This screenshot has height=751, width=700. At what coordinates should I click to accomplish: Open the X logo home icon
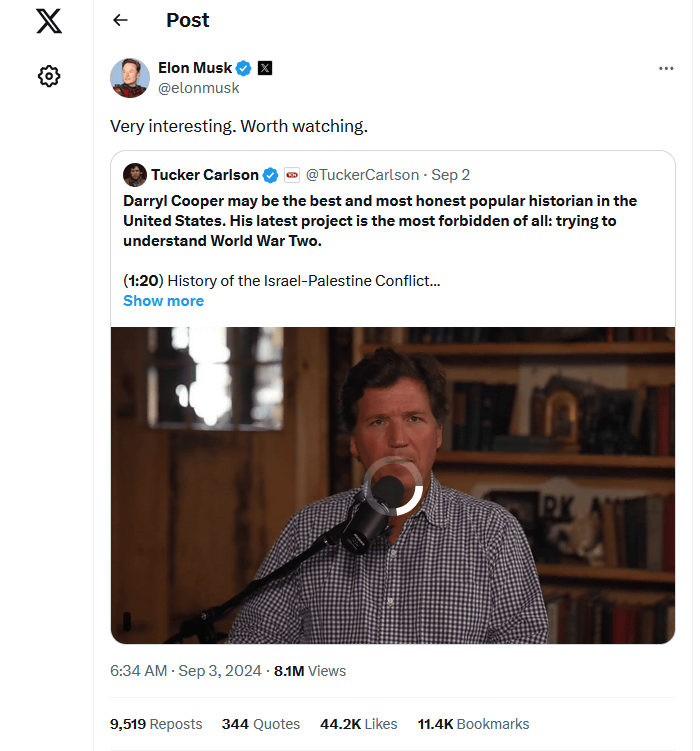point(49,20)
